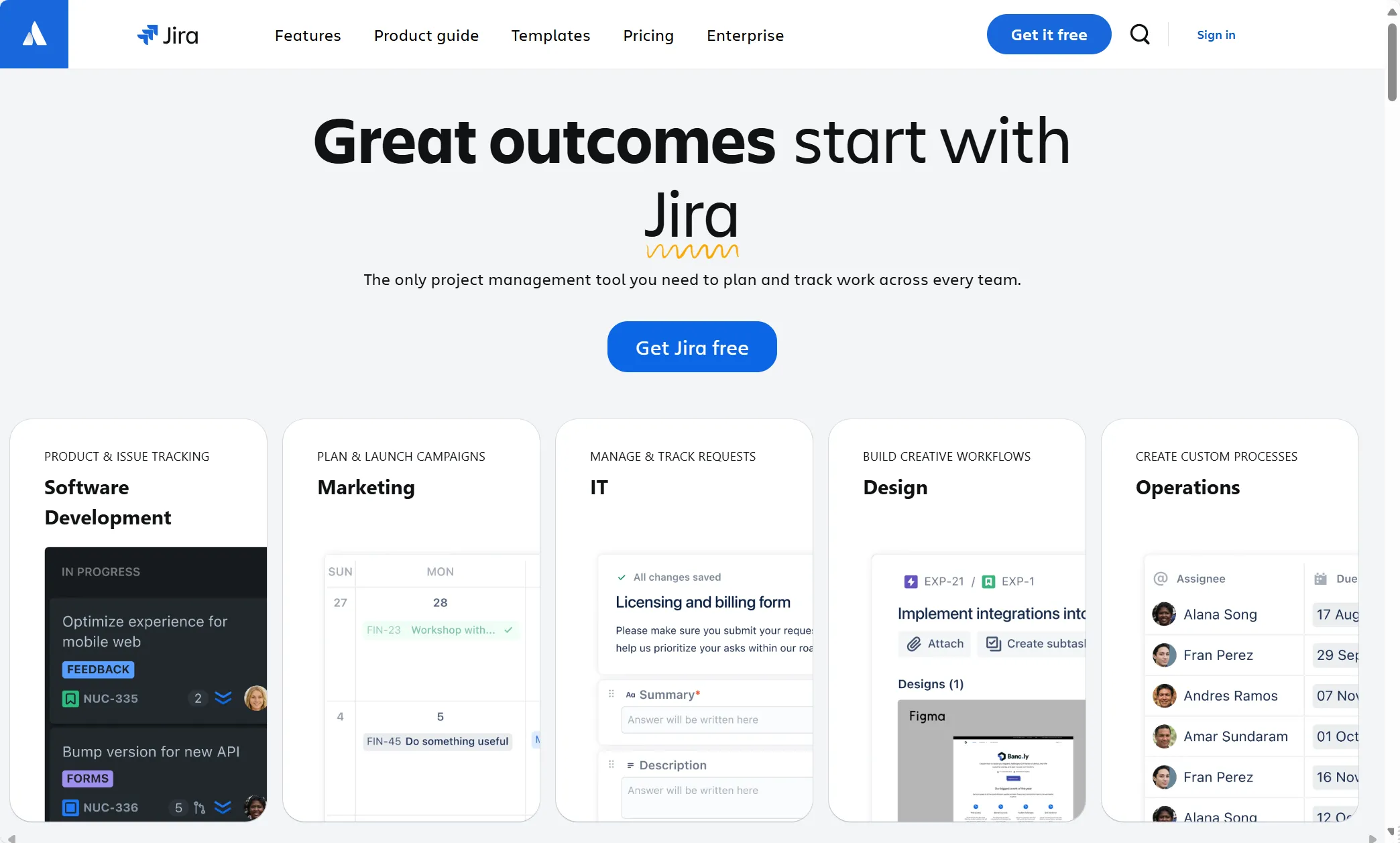The width and height of the screenshot is (1400, 843).
Task: Click the Sign in link
Action: coord(1216,34)
